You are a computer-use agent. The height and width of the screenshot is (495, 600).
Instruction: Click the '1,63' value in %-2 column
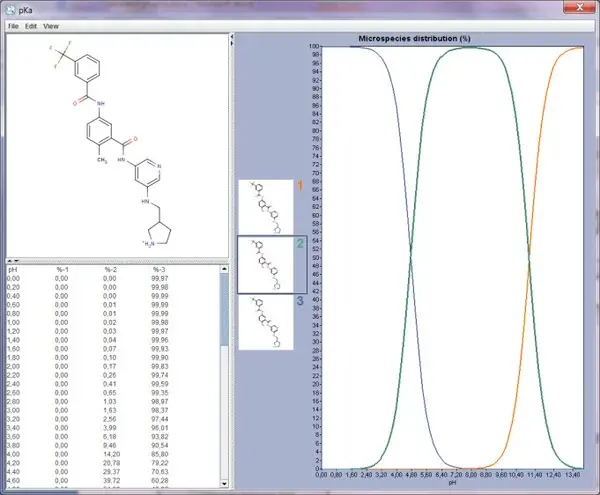click(109, 410)
